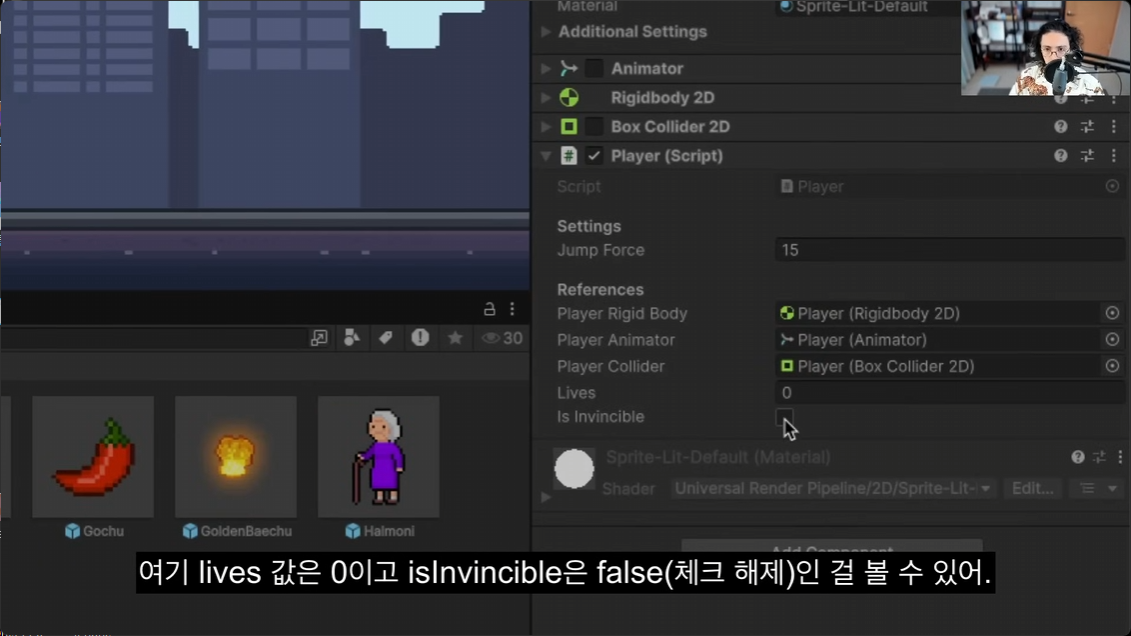Expand the Rigidbody 2D component
The image size is (1131, 636).
click(546, 97)
